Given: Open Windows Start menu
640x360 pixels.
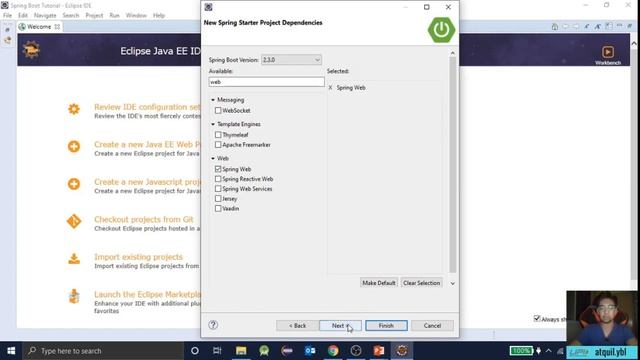Looking at the screenshot, I should tap(11, 351).
